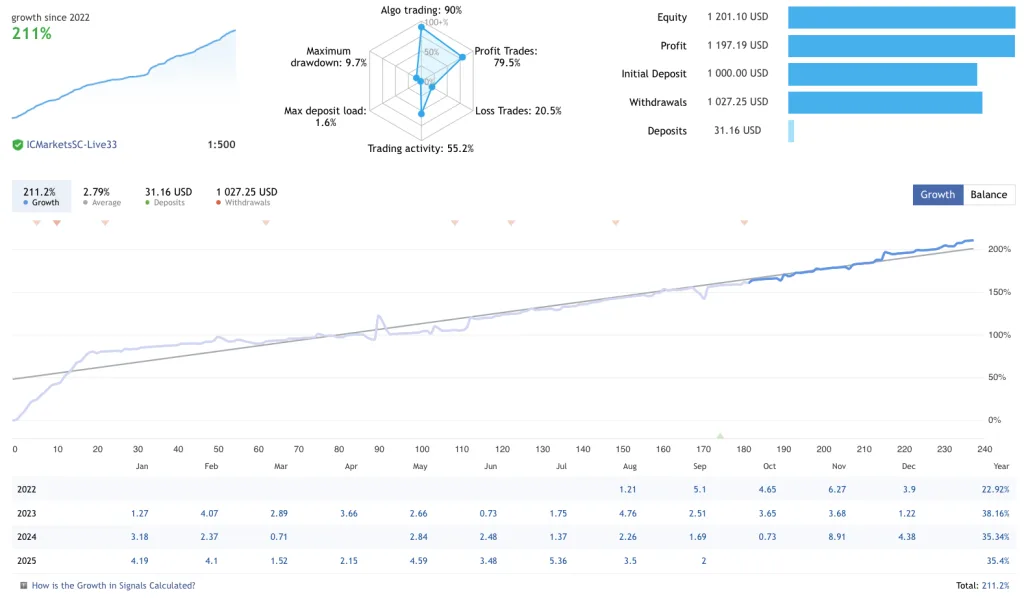Toggle the Average line legend

(102, 196)
